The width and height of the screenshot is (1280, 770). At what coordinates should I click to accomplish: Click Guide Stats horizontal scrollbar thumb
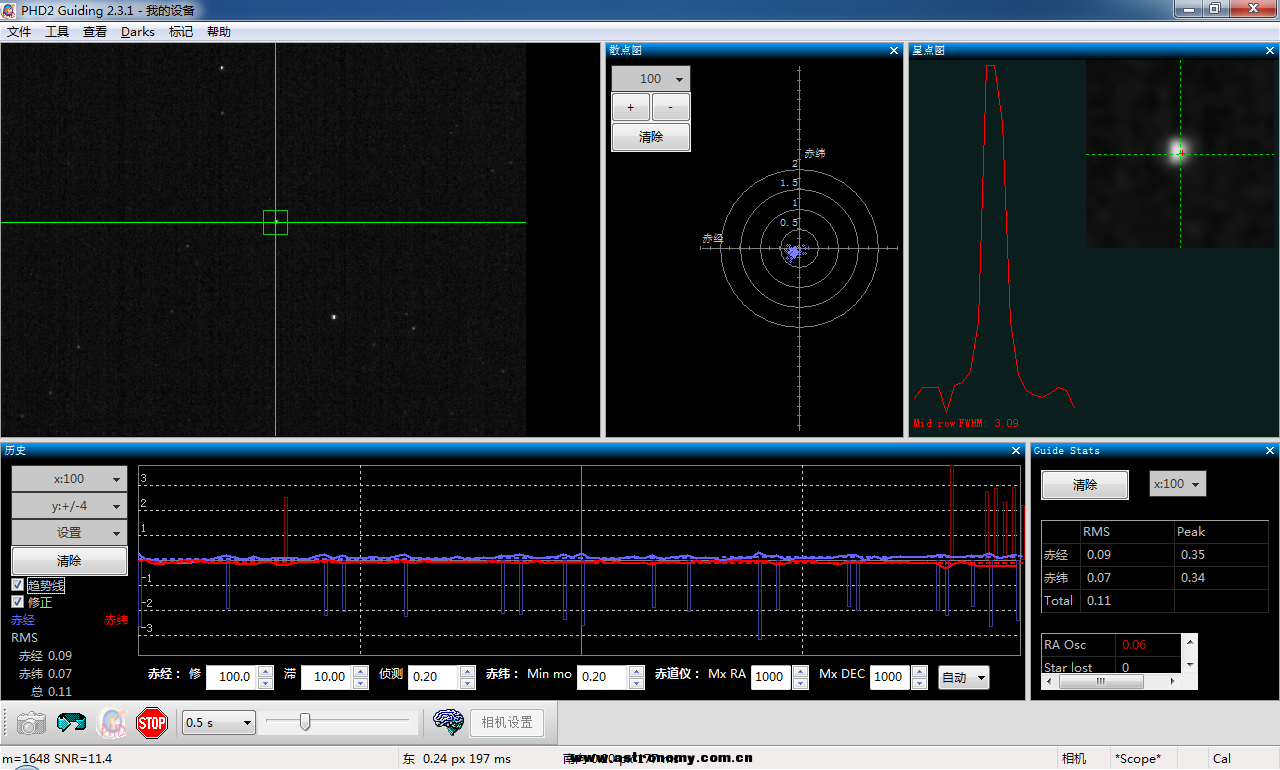(x=1101, y=682)
